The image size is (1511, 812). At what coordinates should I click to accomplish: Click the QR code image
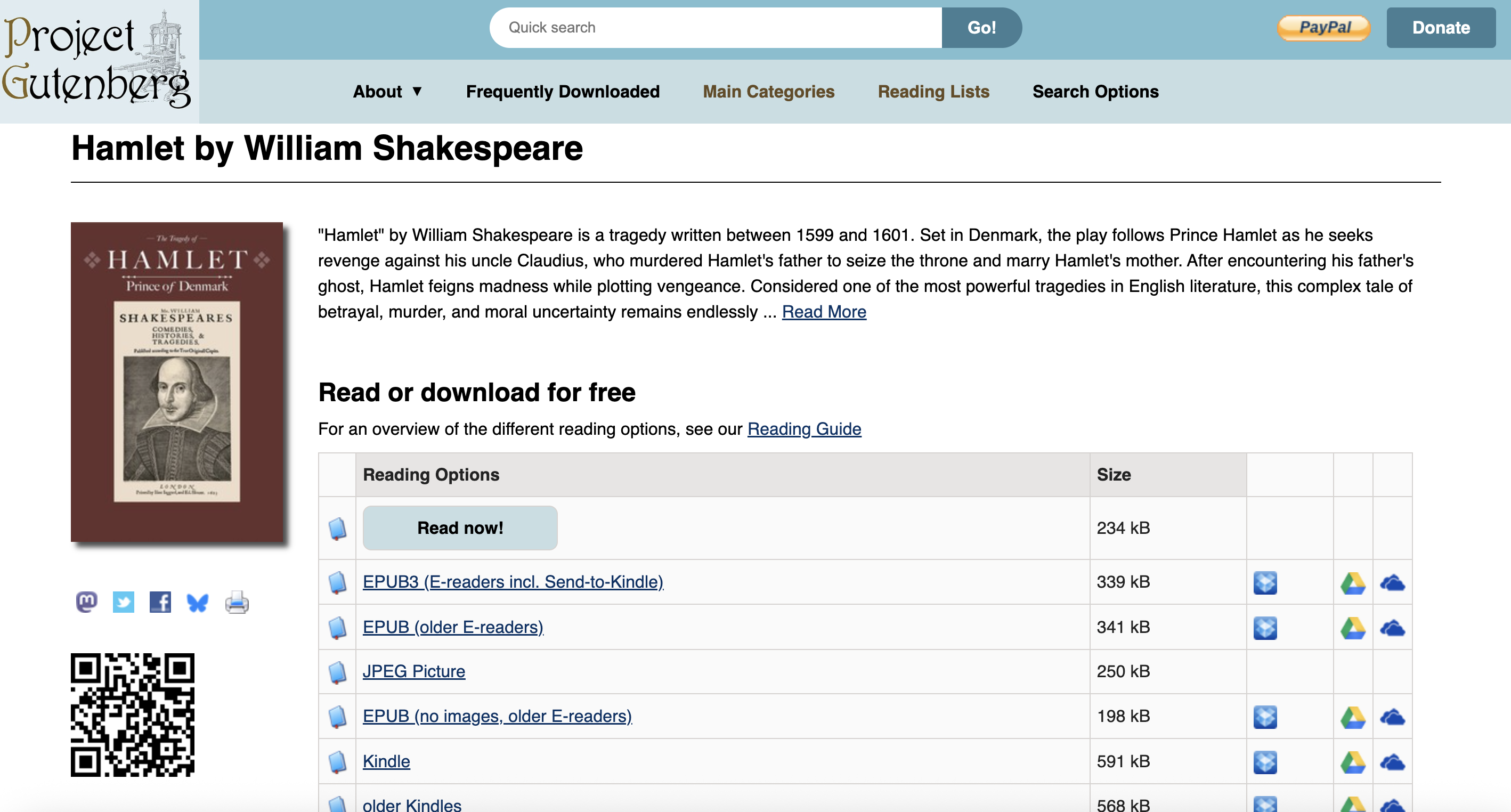click(x=133, y=714)
